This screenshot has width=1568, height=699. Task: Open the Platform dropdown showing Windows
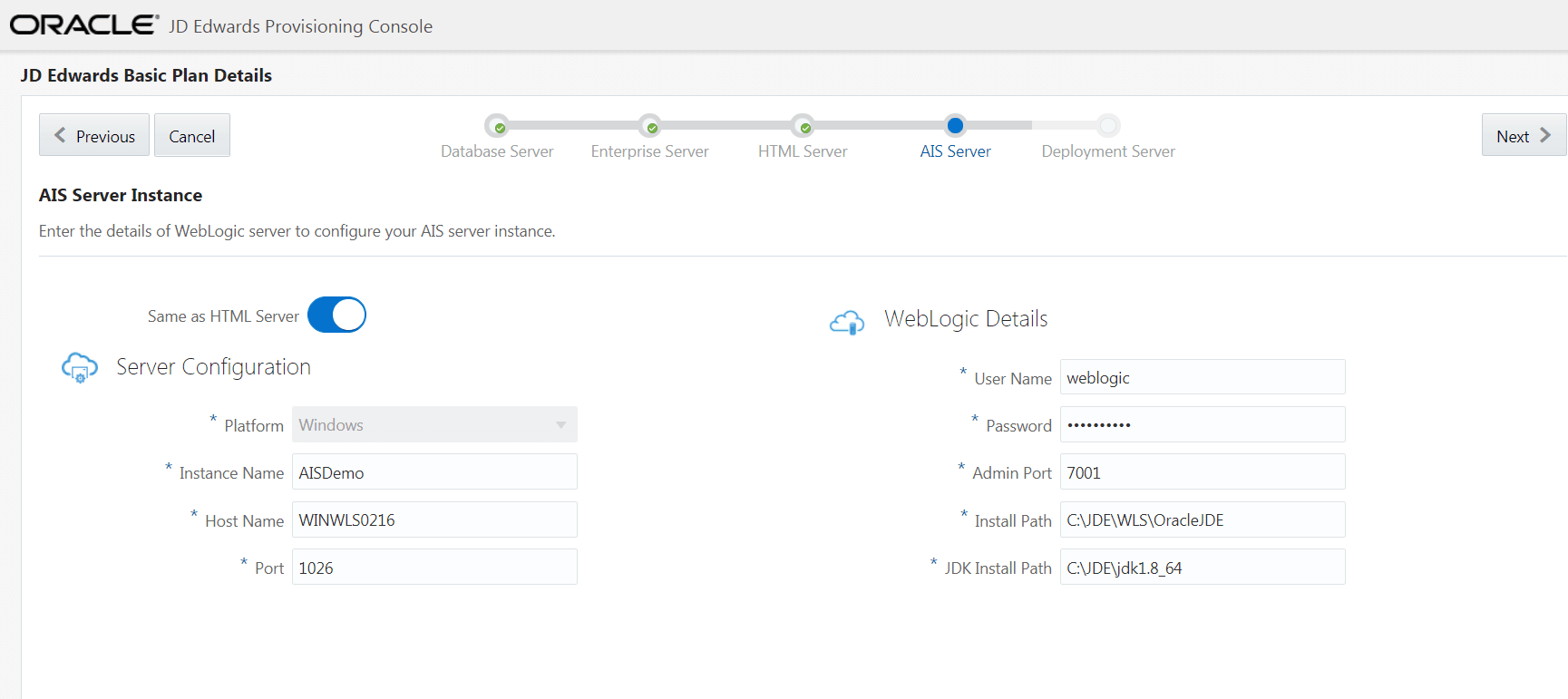[434, 424]
